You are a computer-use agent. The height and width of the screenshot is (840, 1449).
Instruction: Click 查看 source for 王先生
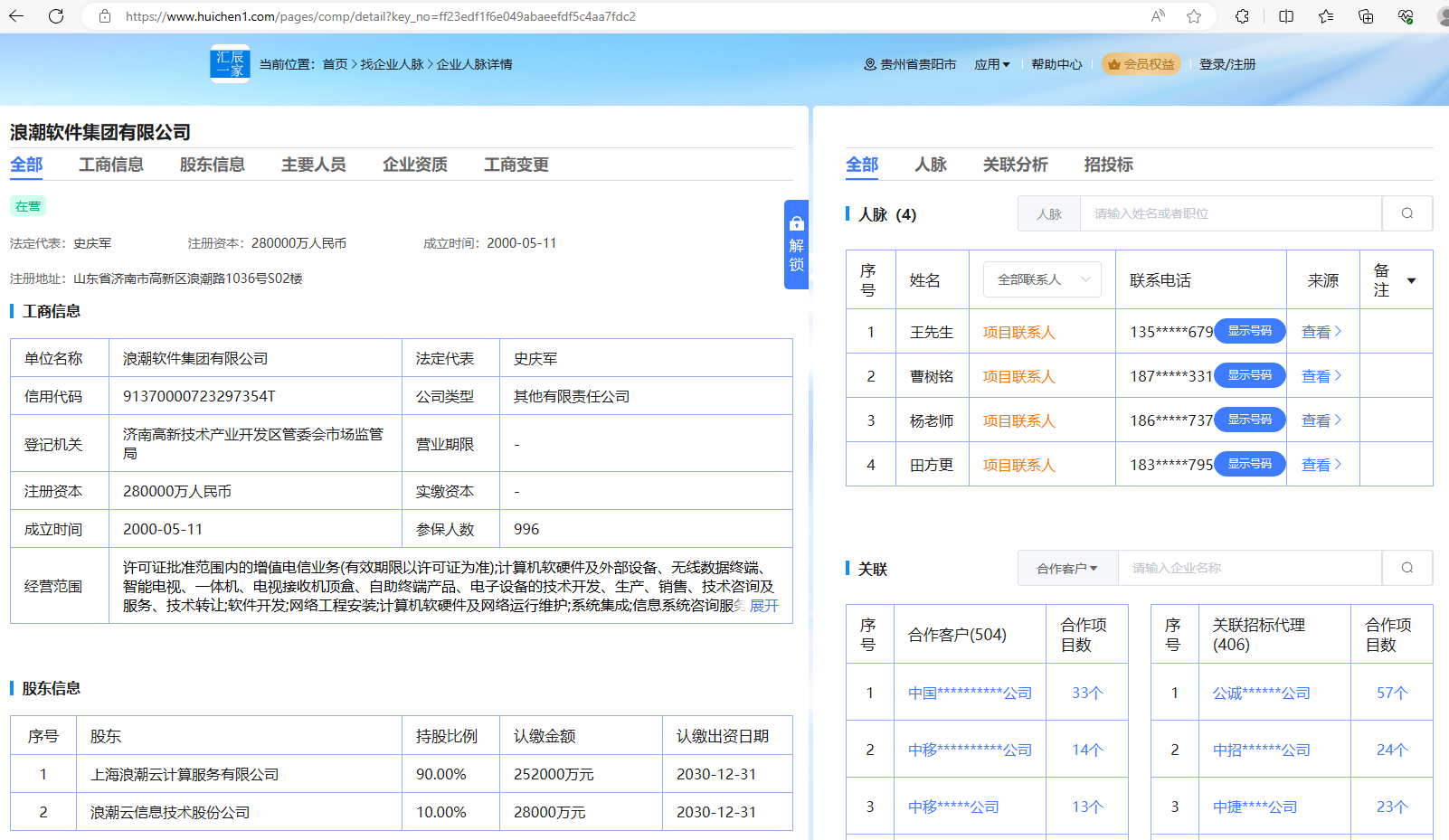[1321, 332]
